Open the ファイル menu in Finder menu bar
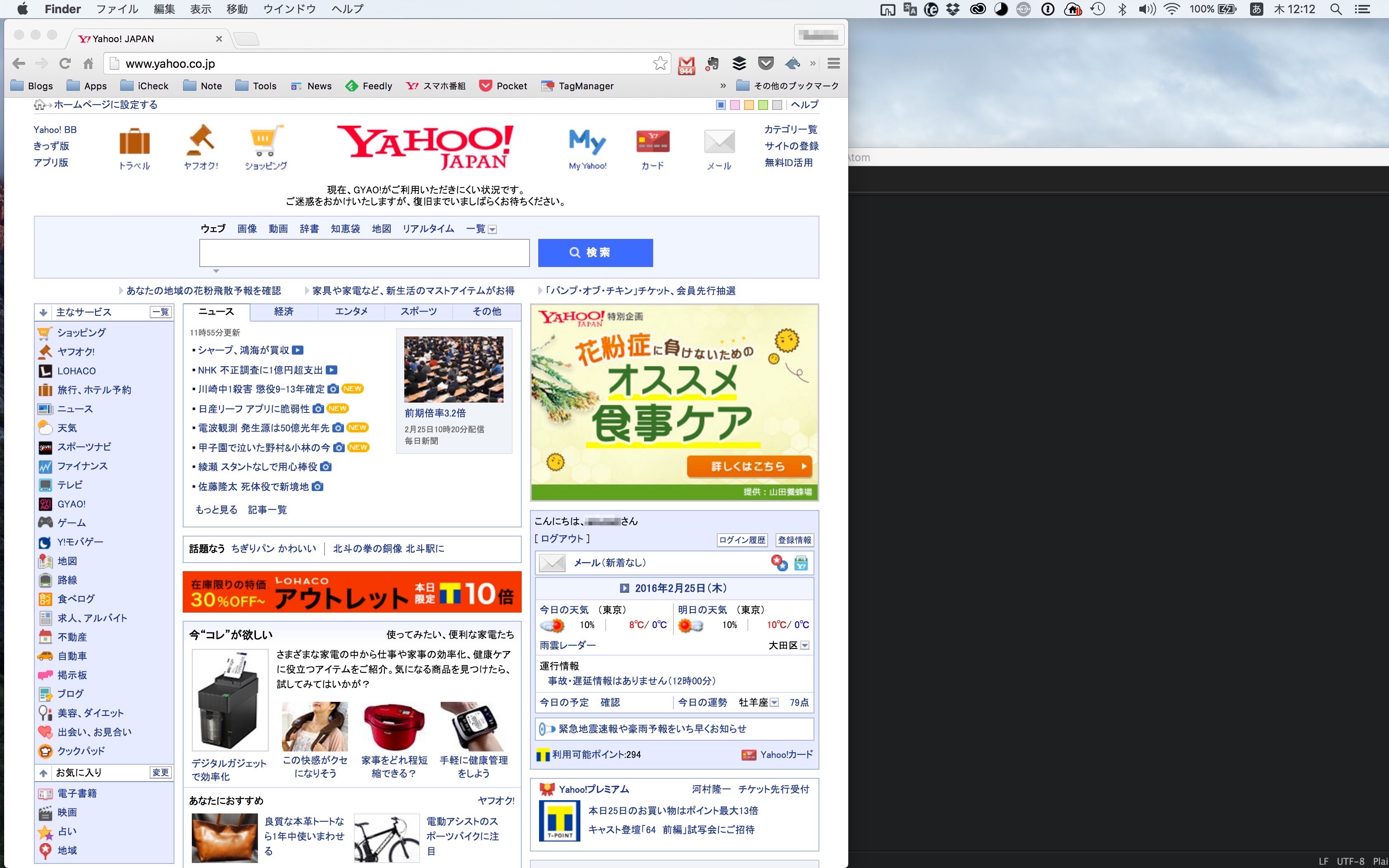This screenshot has width=1389, height=868. (117, 9)
